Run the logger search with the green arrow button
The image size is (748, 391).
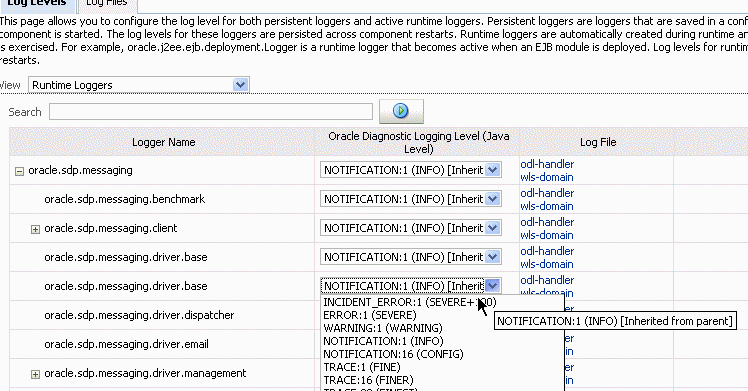pos(401,111)
